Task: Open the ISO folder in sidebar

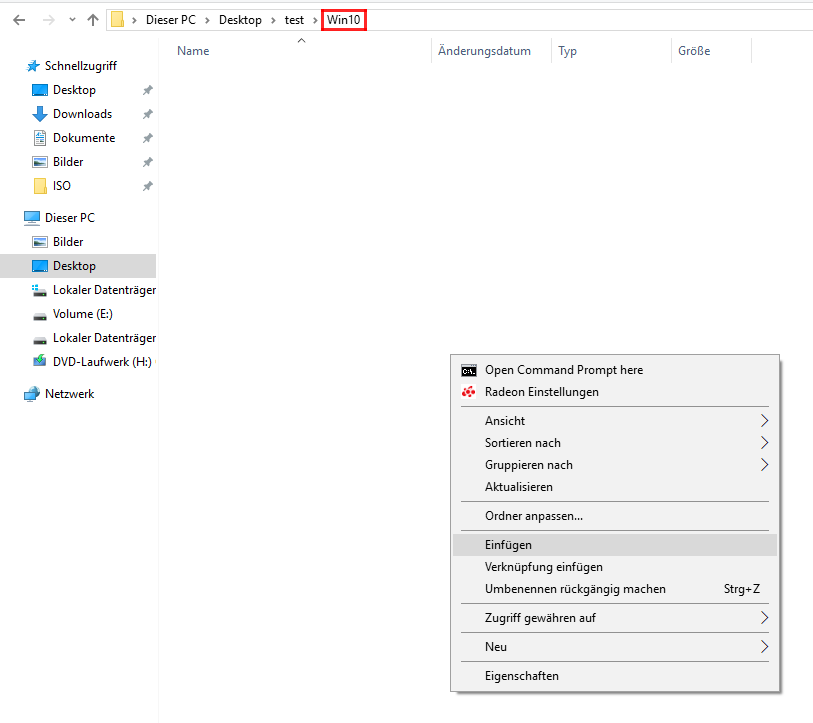Action: tap(62, 186)
